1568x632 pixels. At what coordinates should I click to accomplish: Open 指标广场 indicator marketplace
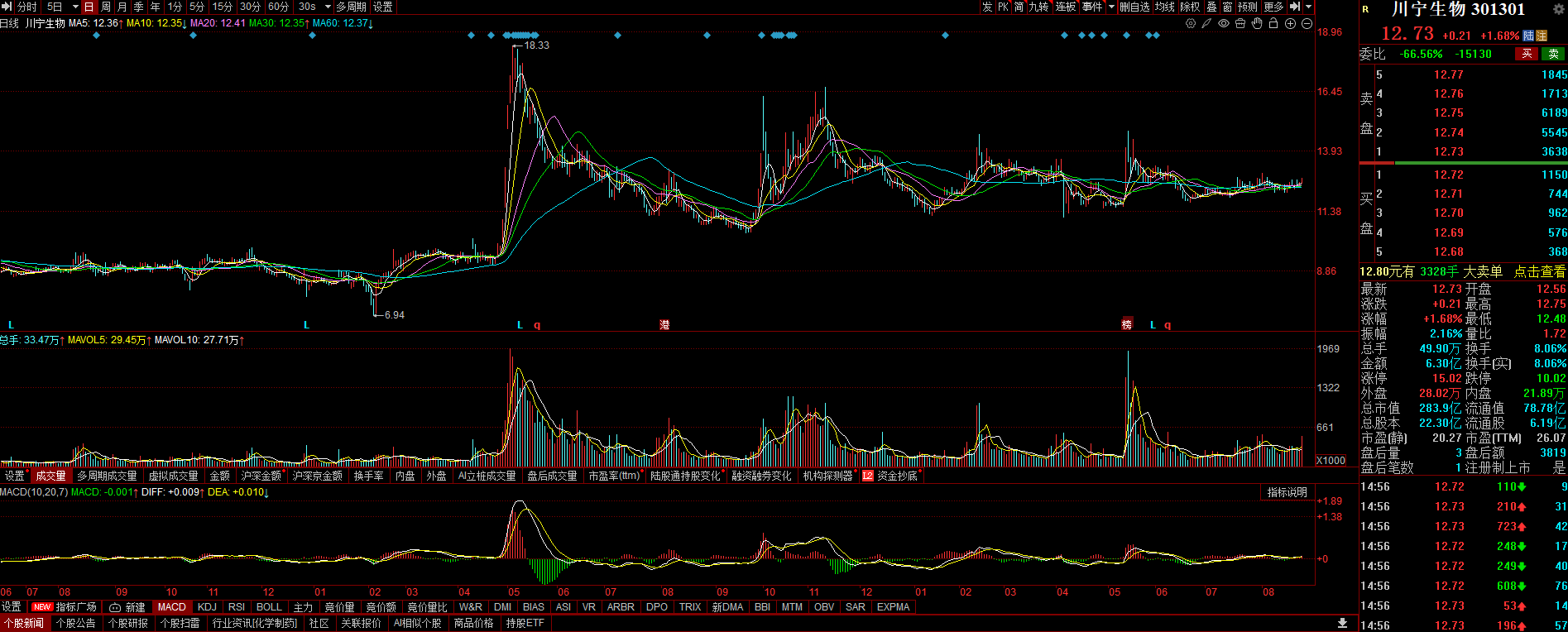[65, 607]
